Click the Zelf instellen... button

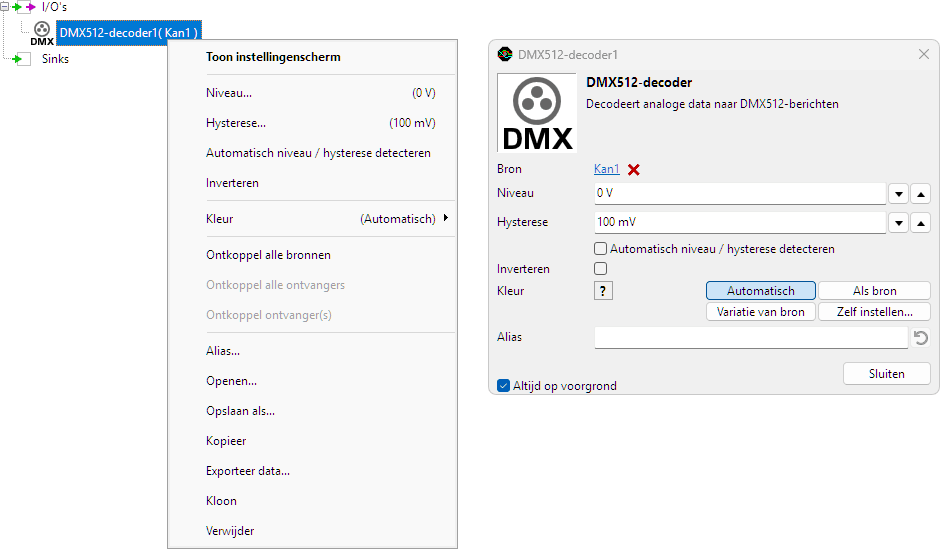tap(874, 312)
